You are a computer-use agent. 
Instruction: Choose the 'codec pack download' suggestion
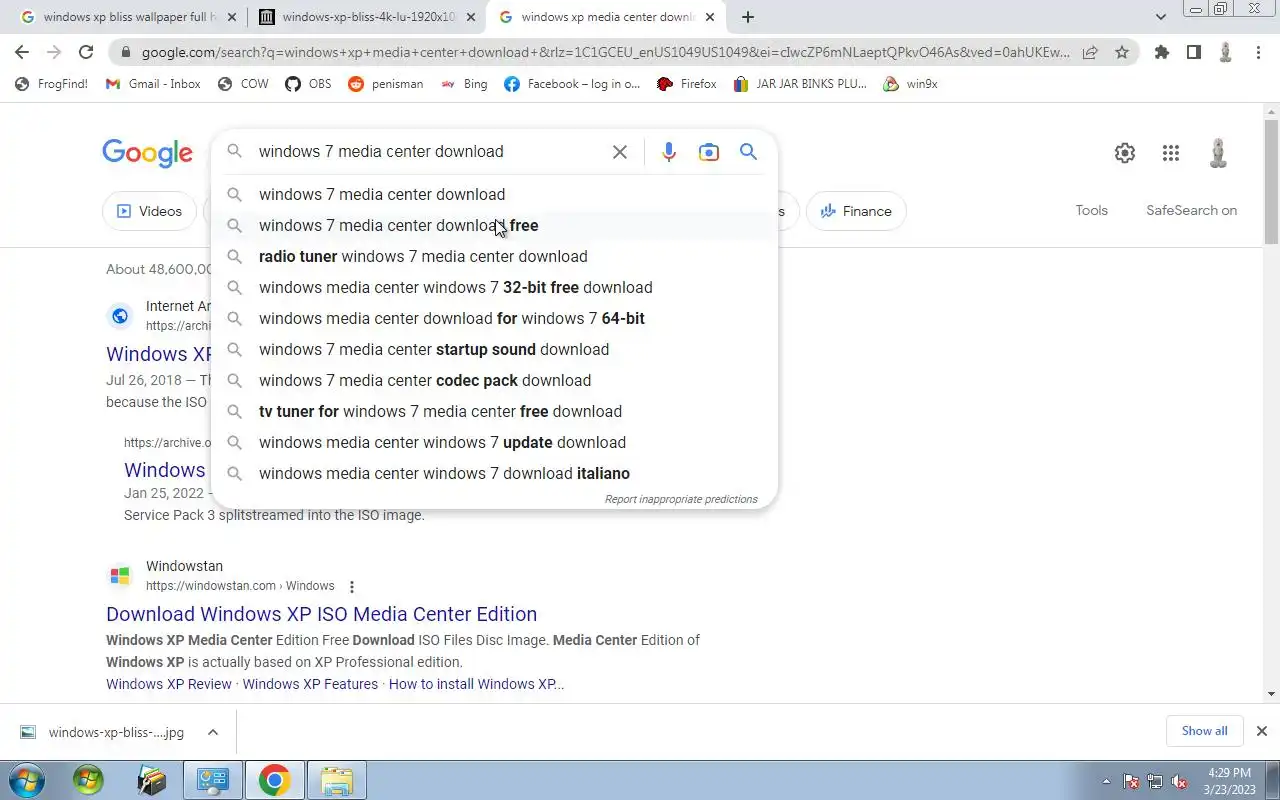pyautogui.click(x=494, y=380)
